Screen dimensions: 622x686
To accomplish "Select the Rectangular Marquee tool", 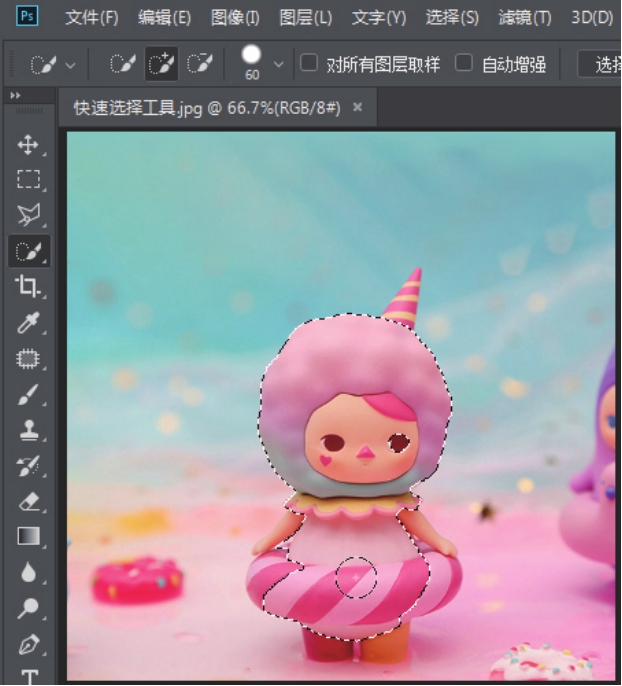I will tap(28, 179).
